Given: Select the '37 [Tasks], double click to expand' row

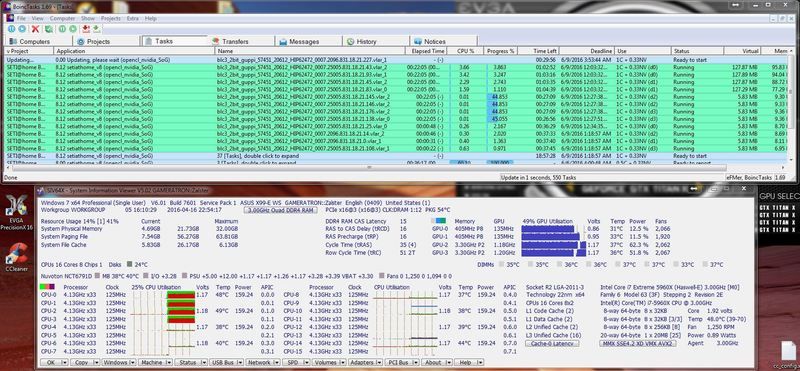Looking at the screenshot, I should pos(395,156).
